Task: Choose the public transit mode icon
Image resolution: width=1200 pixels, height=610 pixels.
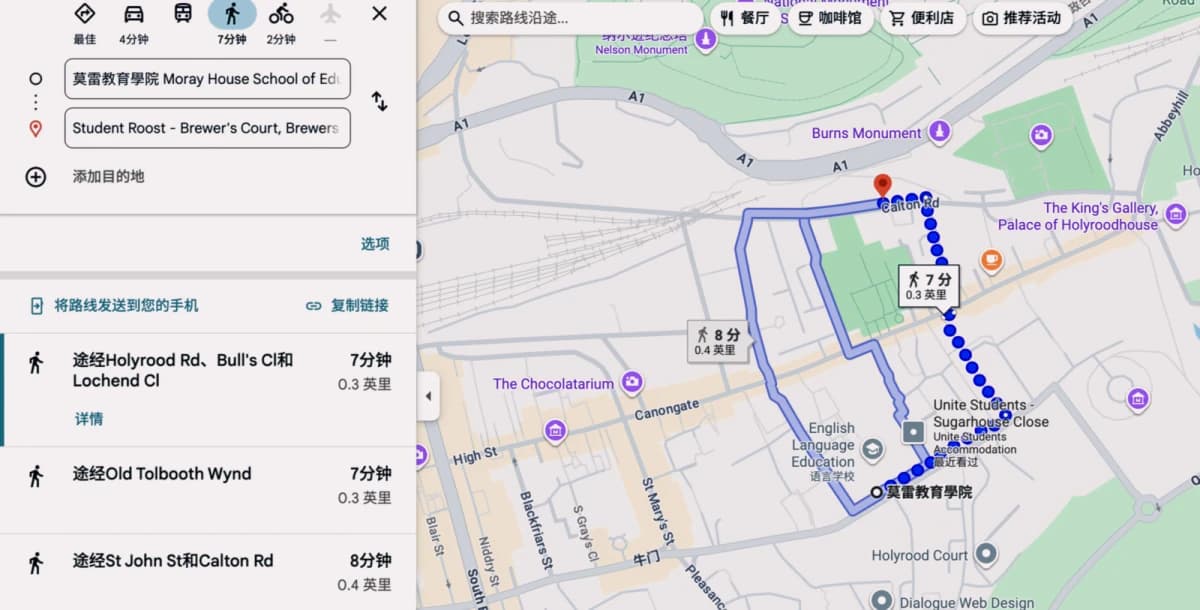Action: pos(183,14)
